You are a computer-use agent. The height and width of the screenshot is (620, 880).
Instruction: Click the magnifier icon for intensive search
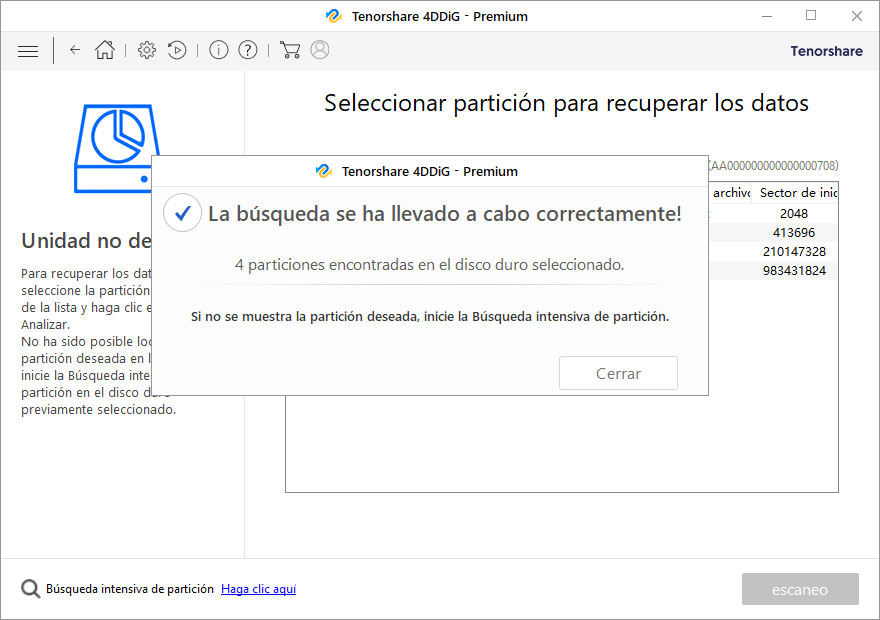pos(30,589)
